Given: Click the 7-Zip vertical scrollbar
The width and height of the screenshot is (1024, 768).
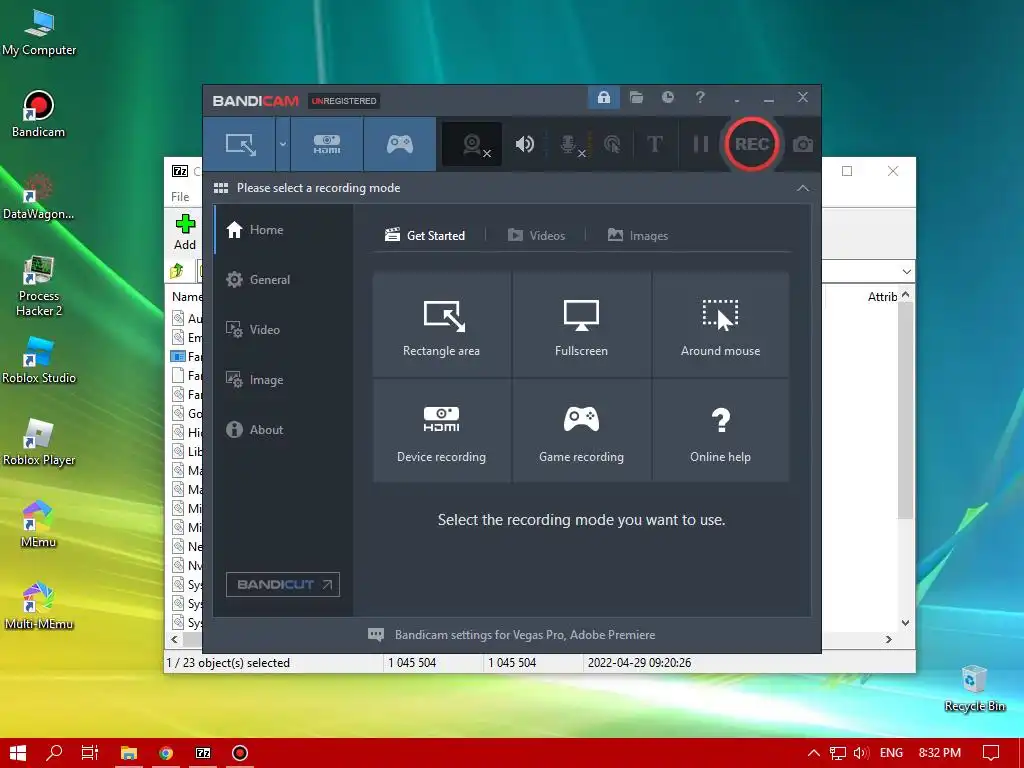Looking at the screenshot, I should [905, 410].
